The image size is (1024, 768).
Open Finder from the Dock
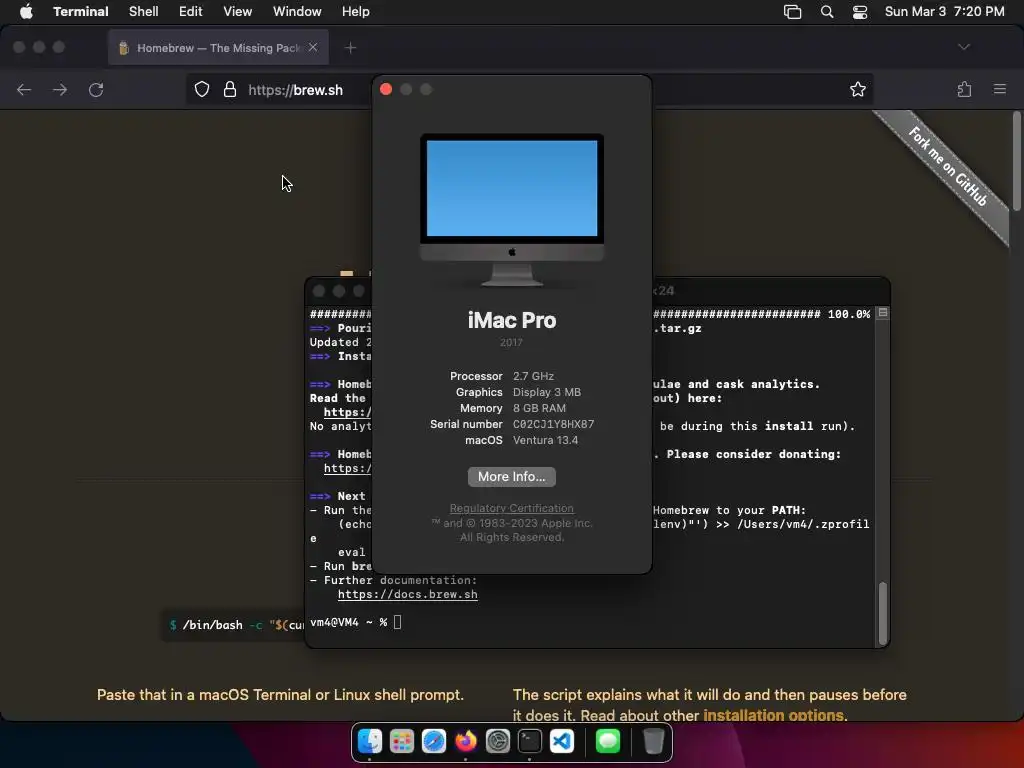[370, 741]
